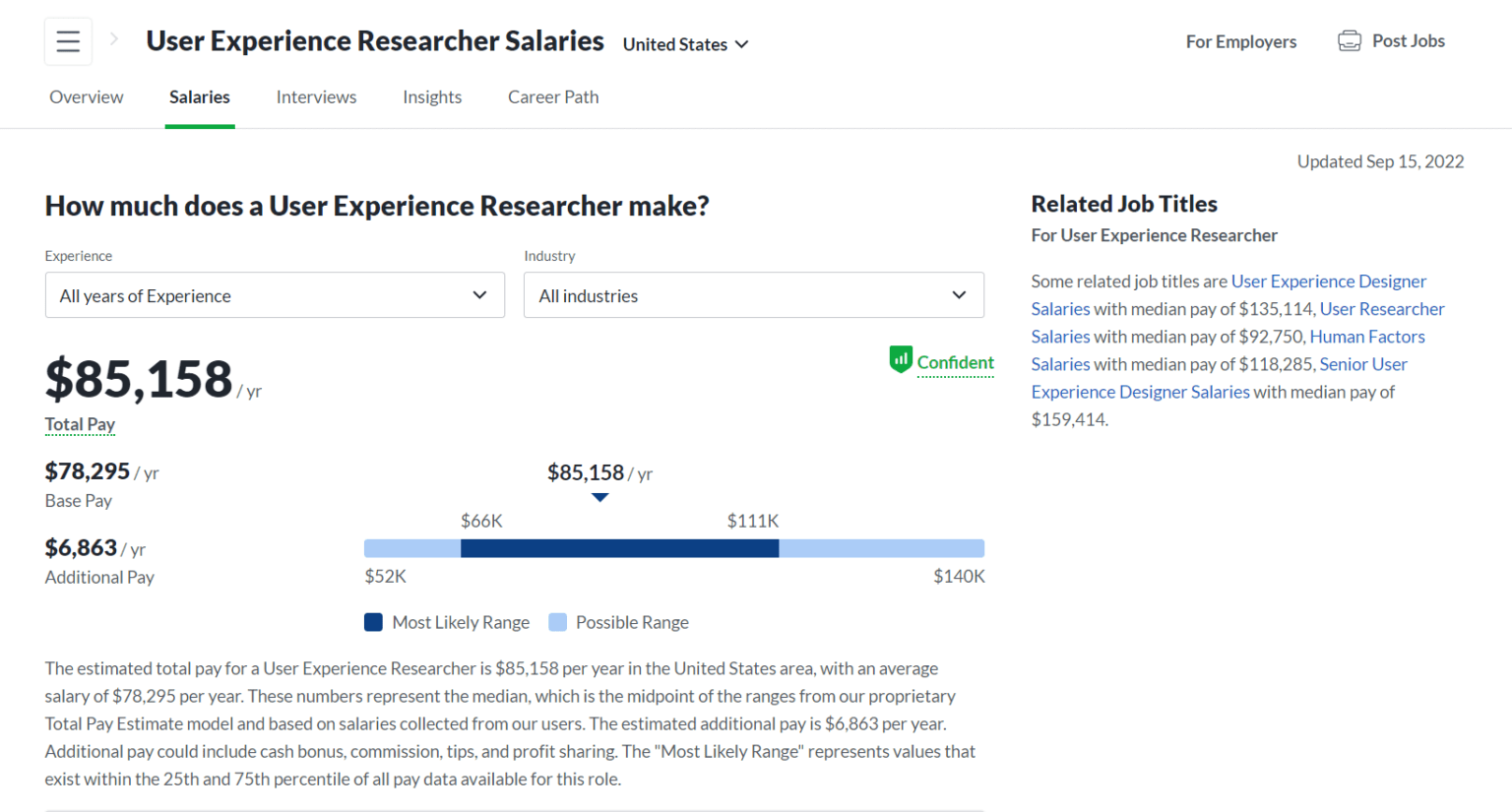Click the Base Pay label
Viewport: 1512px width, 812px height.
(79, 501)
